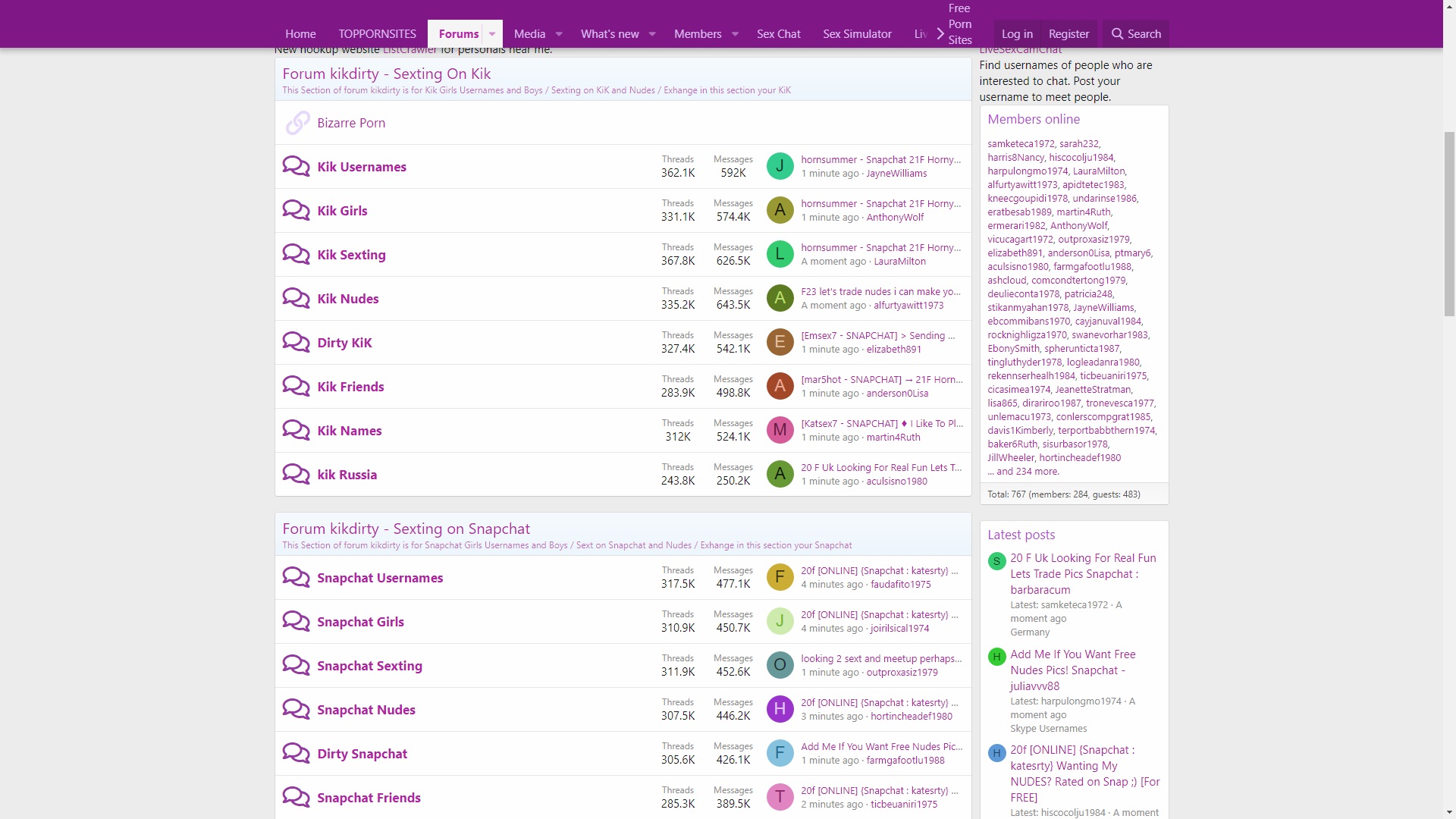The width and height of the screenshot is (1456, 819).
Task: Open the Latest posts heading link
Action: point(1021,535)
